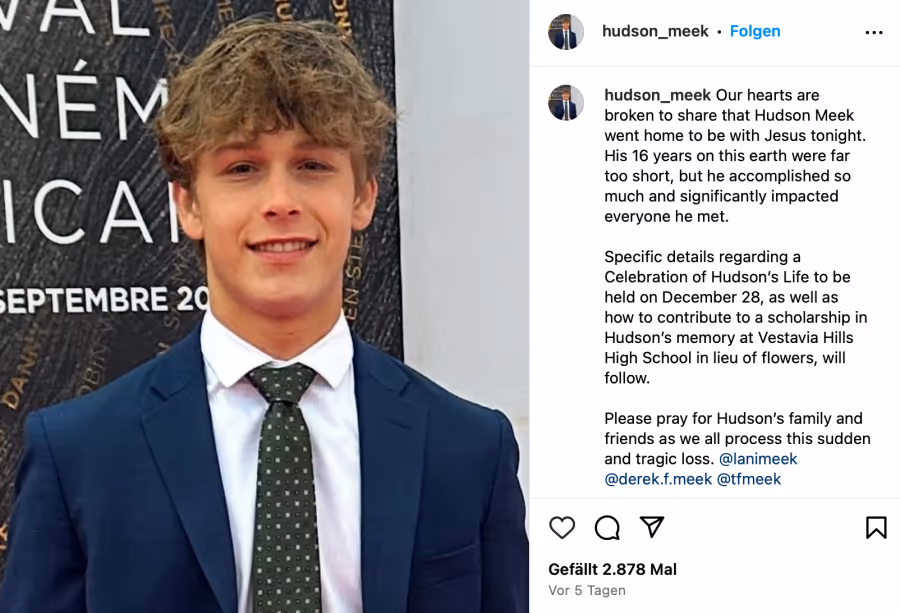Open comments with the speech bubble icon
The image size is (900, 613).
[x=607, y=527]
